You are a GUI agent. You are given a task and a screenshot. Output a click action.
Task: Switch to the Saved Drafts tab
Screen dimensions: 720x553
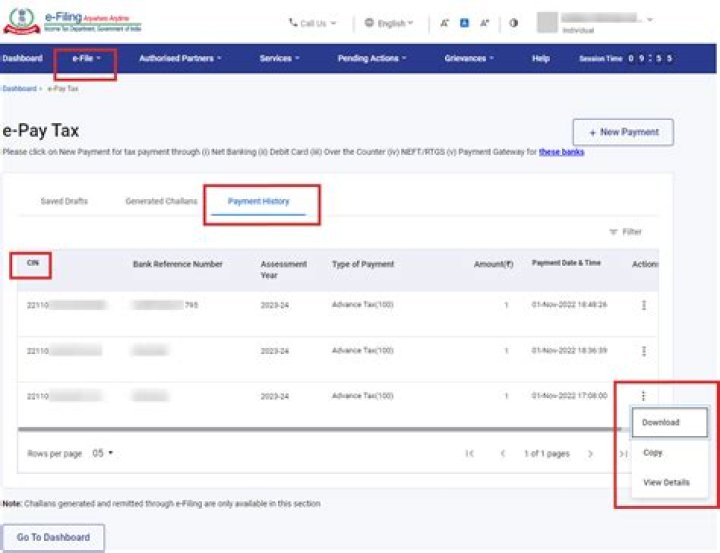(64, 201)
